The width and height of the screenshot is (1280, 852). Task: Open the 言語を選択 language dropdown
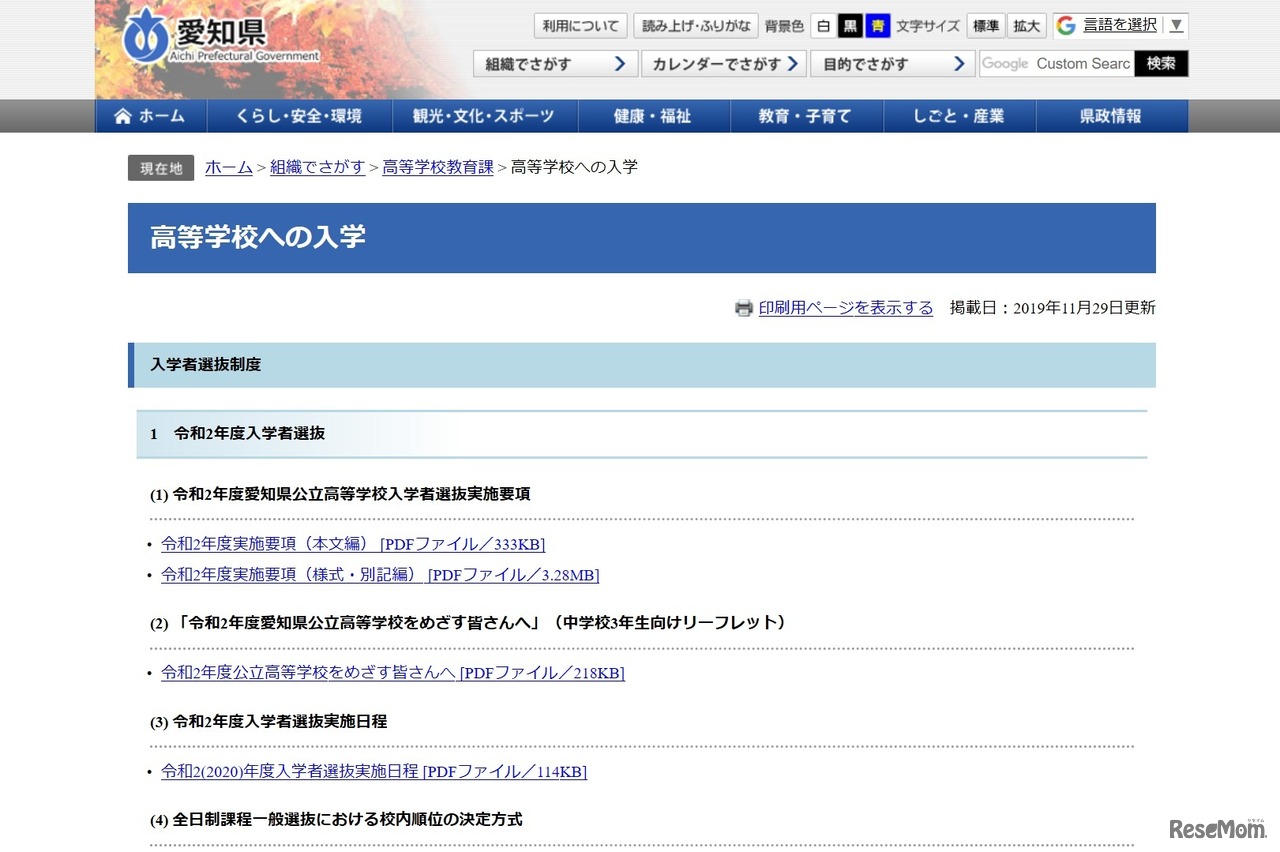coord(1121,25)
